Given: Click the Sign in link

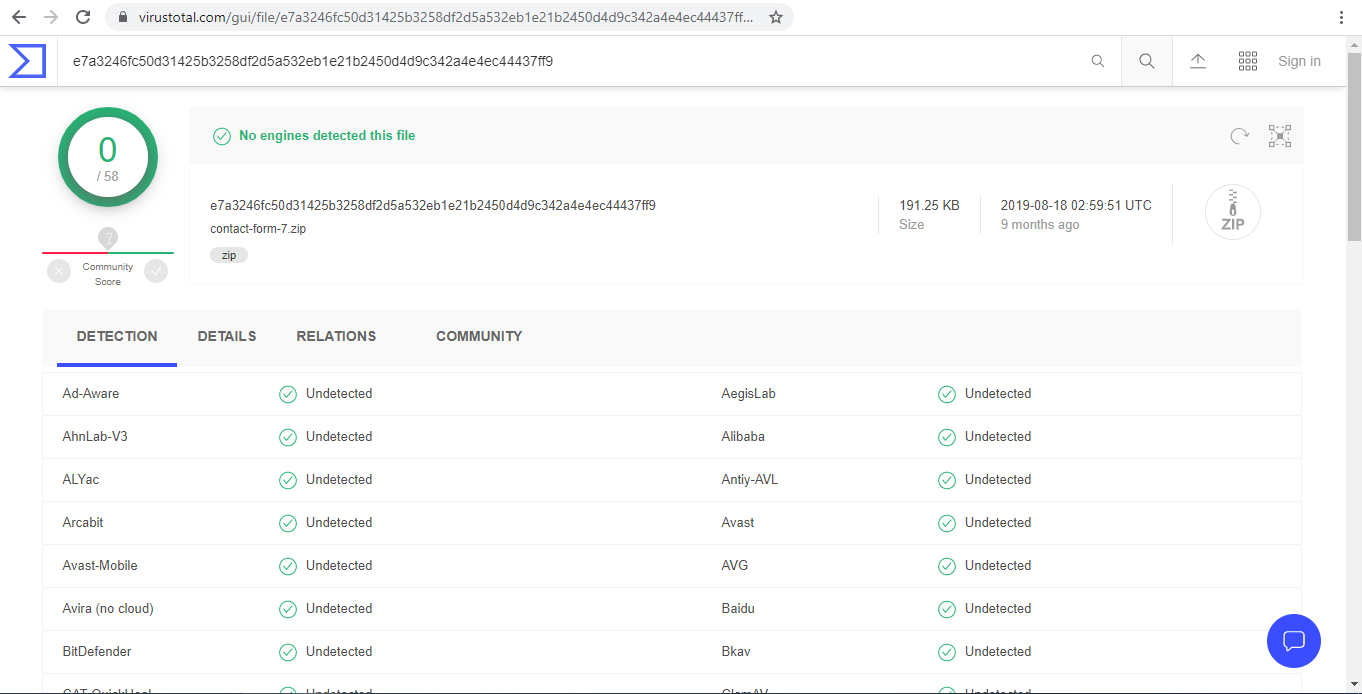Looking at the screenshot, I should 1299,61.
